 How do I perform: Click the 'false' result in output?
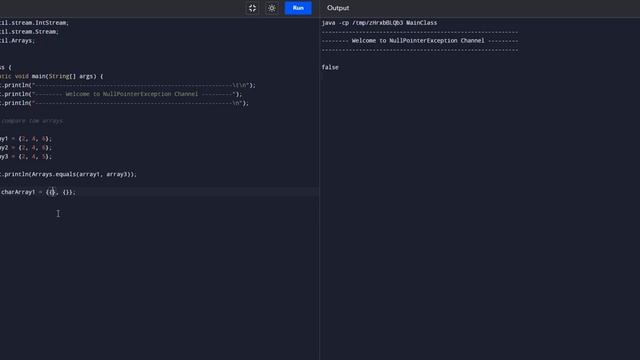[x=330, y=67]
